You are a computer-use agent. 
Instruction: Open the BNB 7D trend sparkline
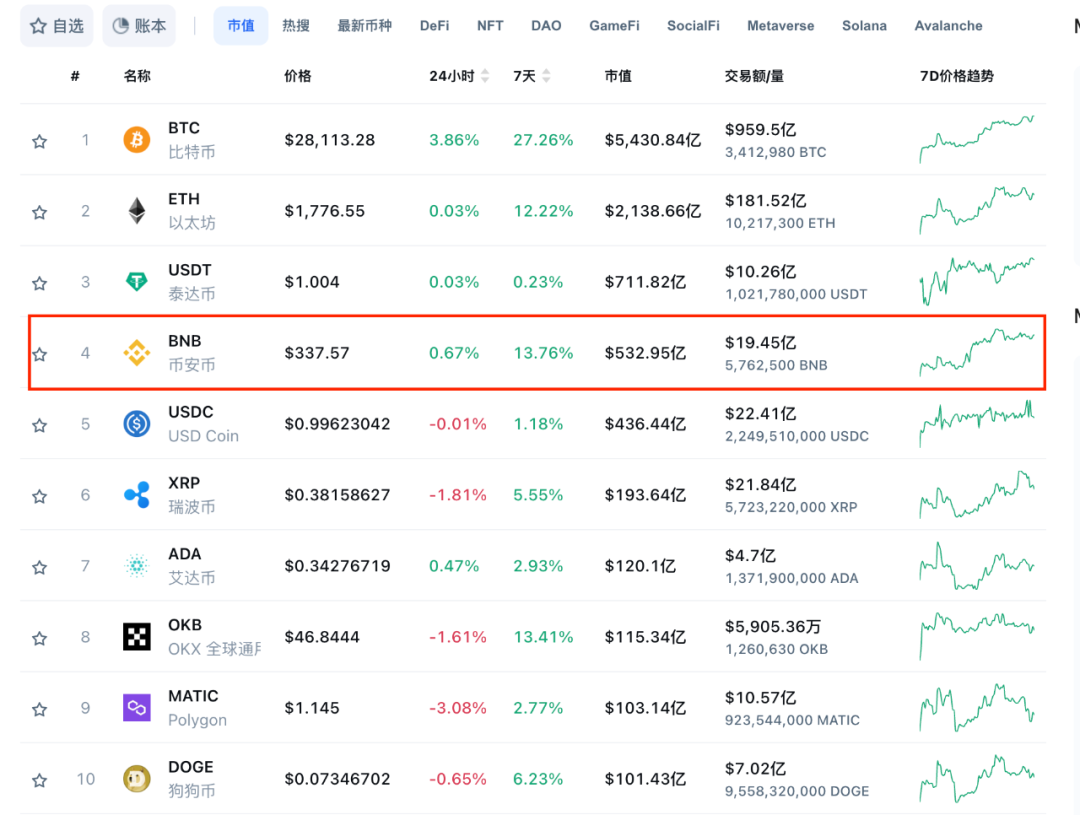click(x=977, y=352)
